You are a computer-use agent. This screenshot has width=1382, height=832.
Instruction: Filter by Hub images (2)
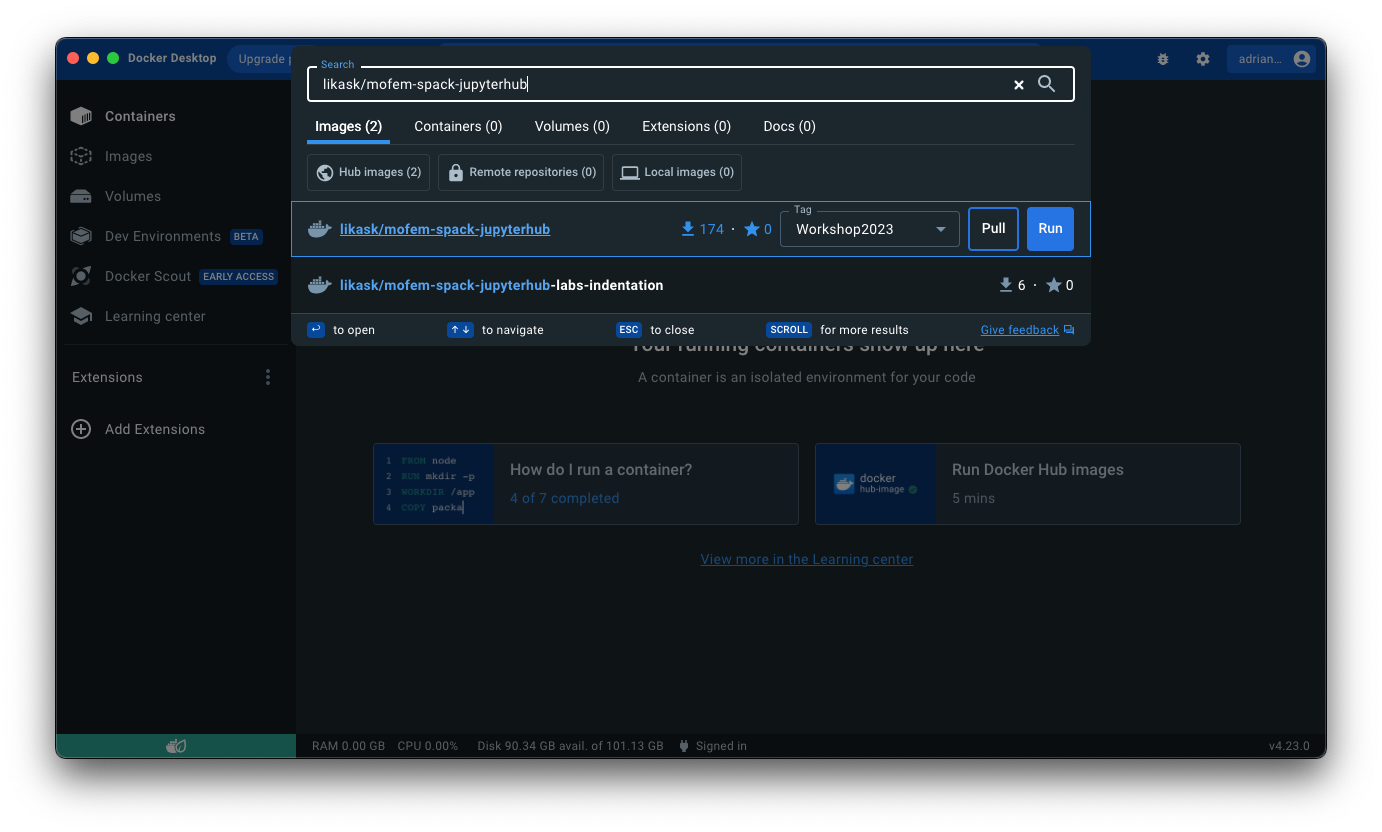tap(369, 172)
